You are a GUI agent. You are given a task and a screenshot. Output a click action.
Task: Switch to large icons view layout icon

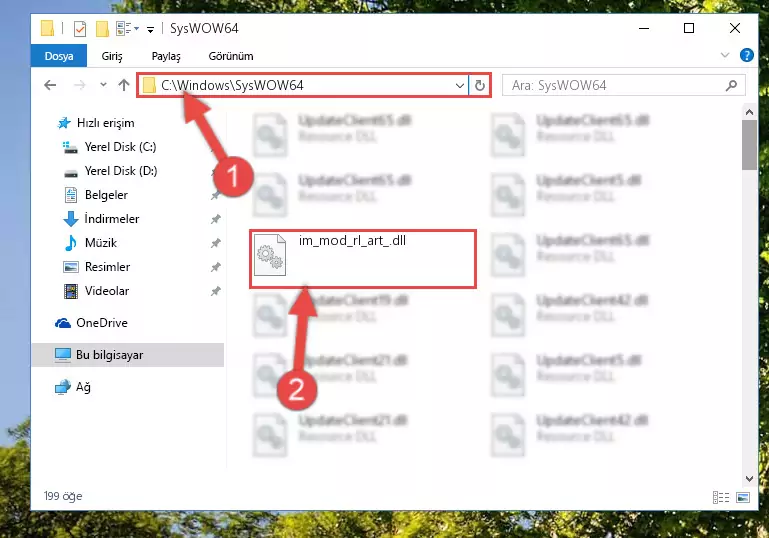pyautogui.click(x=743, y=497)
